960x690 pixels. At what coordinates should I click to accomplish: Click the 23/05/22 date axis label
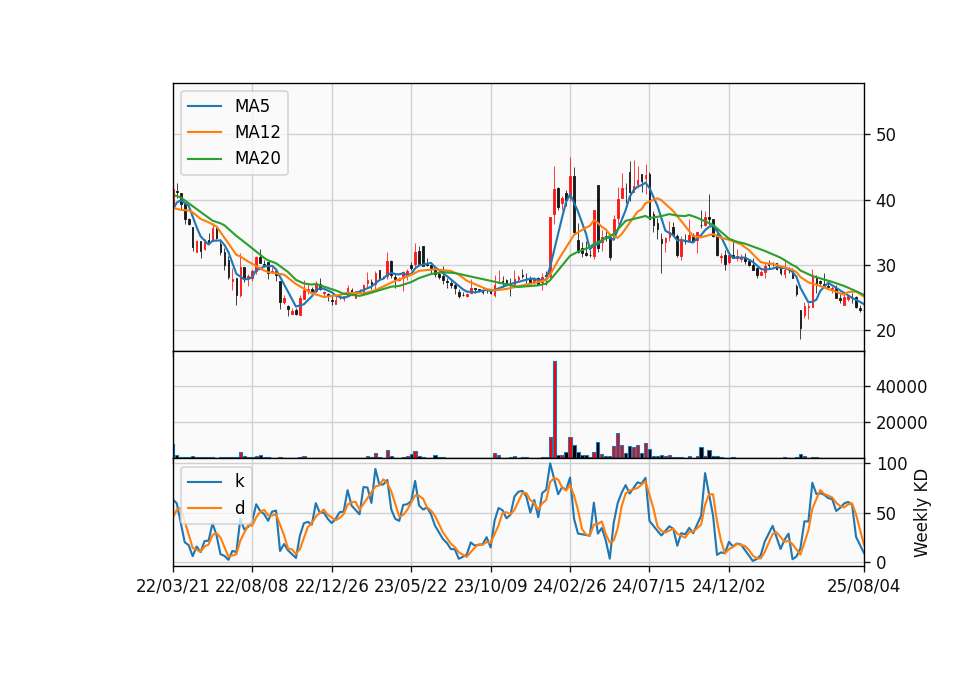(x=411, y=586)
